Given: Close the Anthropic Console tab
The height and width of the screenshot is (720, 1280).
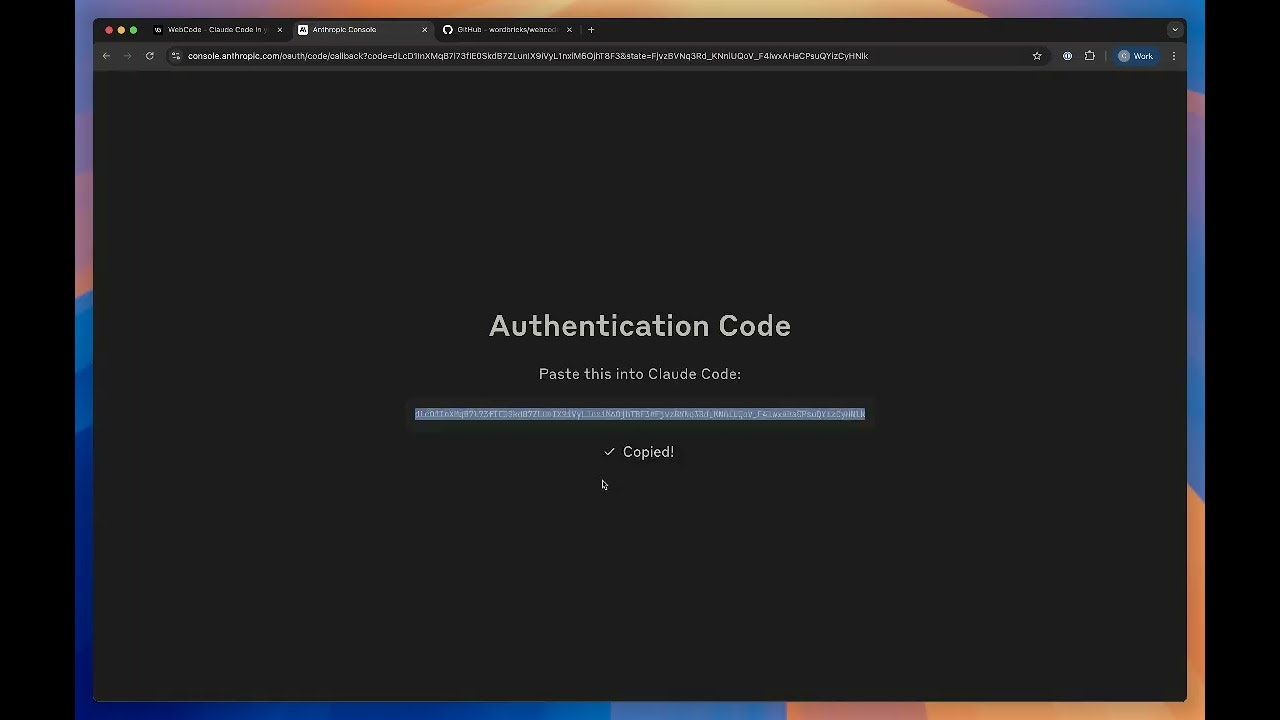Looking at the screenshot, I should tap(424, 30).
